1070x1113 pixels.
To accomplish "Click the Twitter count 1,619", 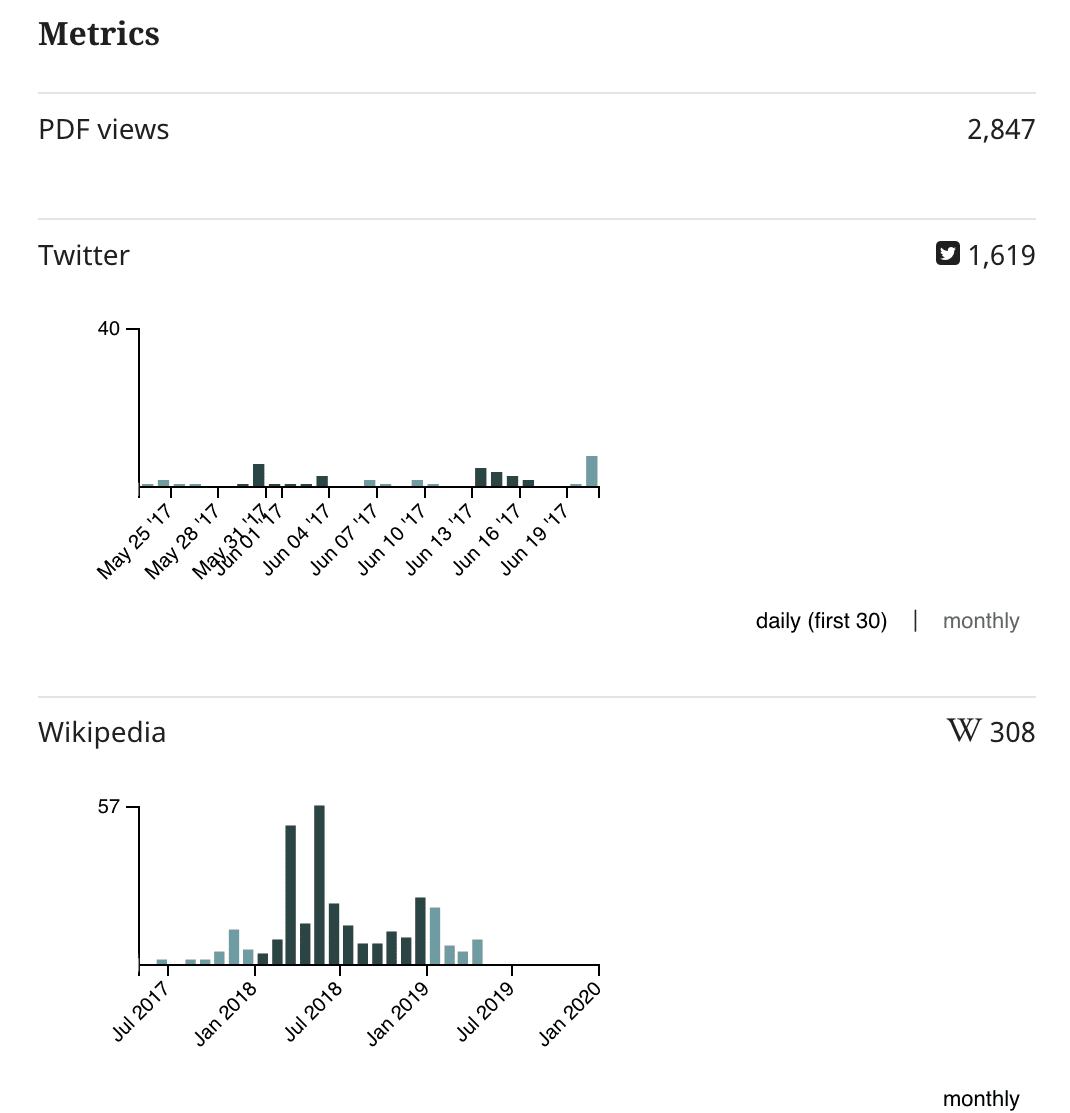I will point(1001,256).
